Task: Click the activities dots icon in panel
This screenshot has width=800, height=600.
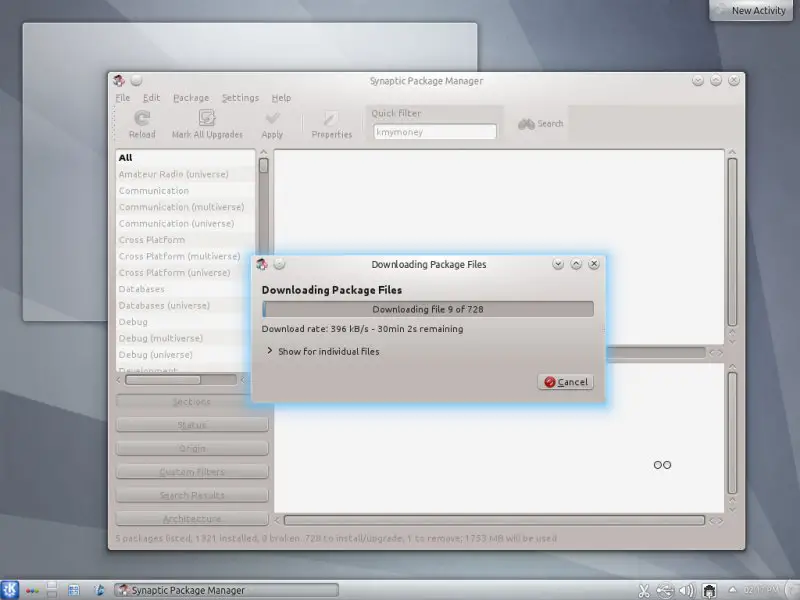Action: coord(32,591)
